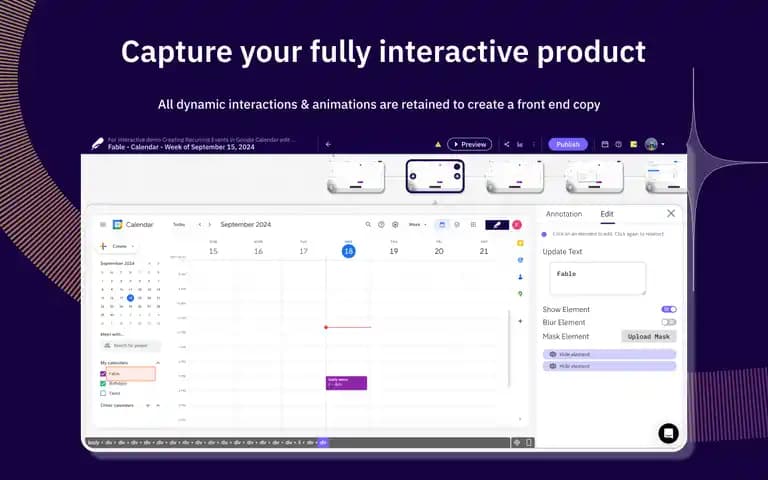Select the fourth screen thumbnail

pos(595,176)
